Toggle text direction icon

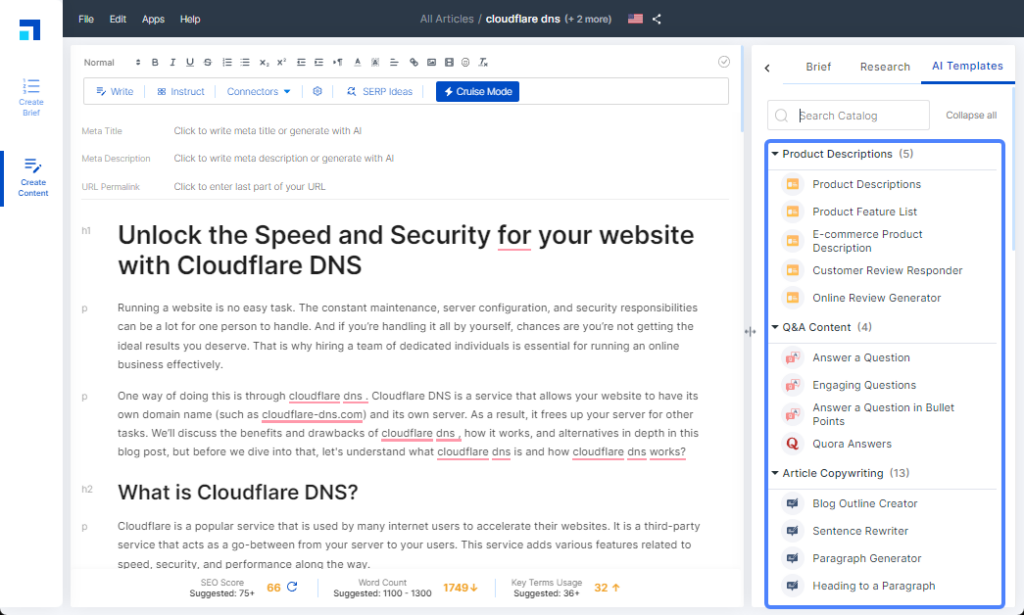click(338, 63)
